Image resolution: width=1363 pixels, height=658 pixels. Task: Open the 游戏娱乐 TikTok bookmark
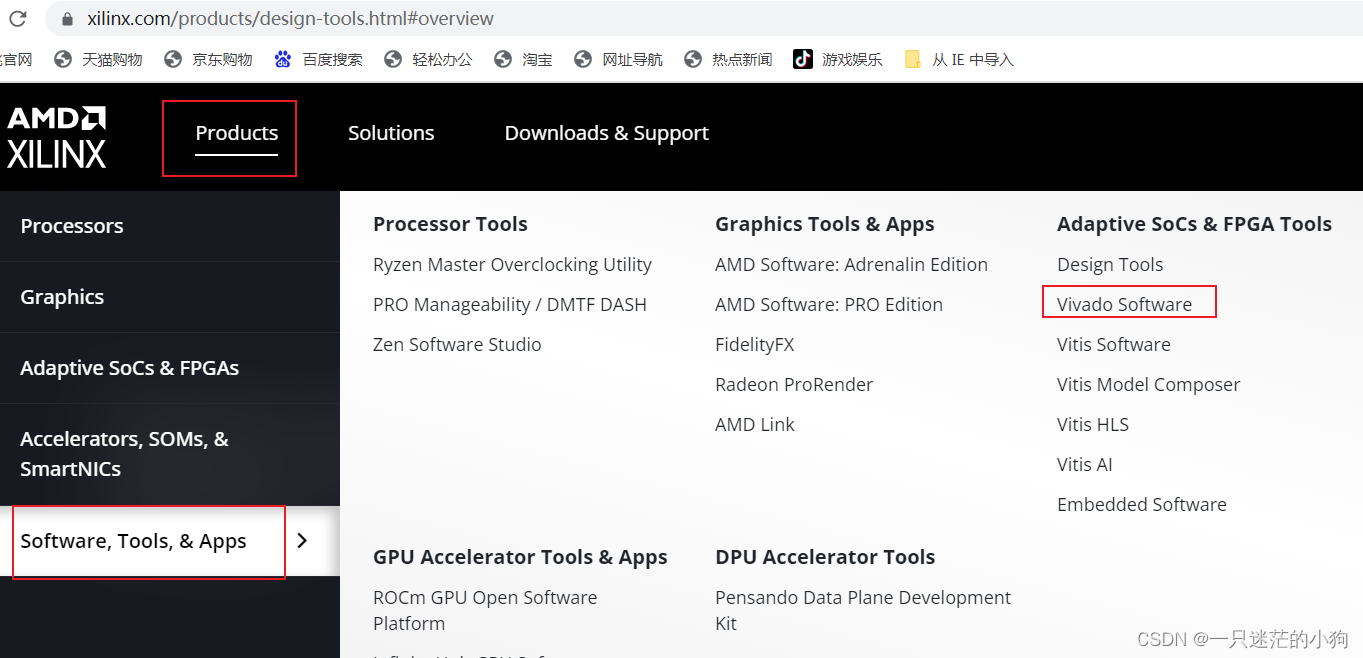[838, 59]
